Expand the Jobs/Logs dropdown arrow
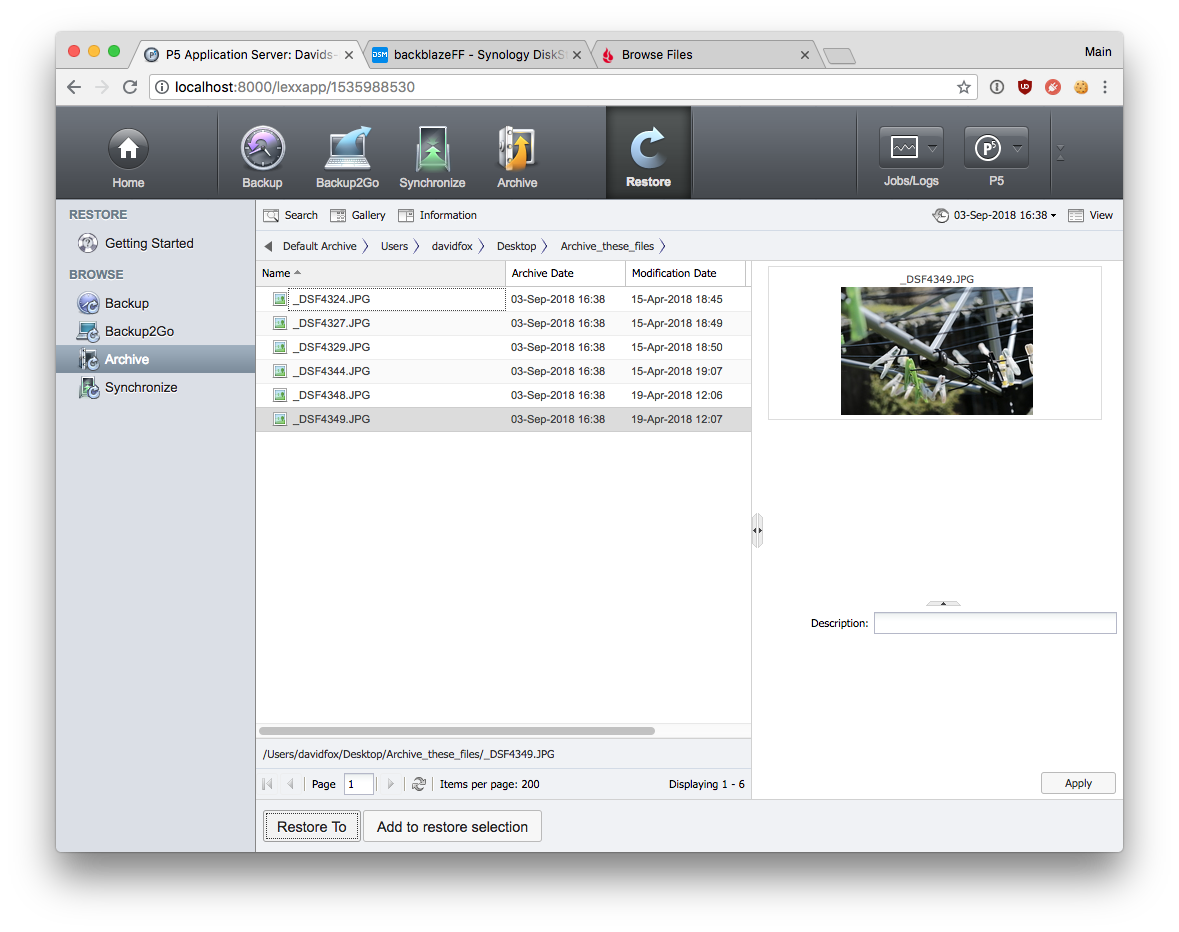The image size is (1179, 932). tap(932, 148)
